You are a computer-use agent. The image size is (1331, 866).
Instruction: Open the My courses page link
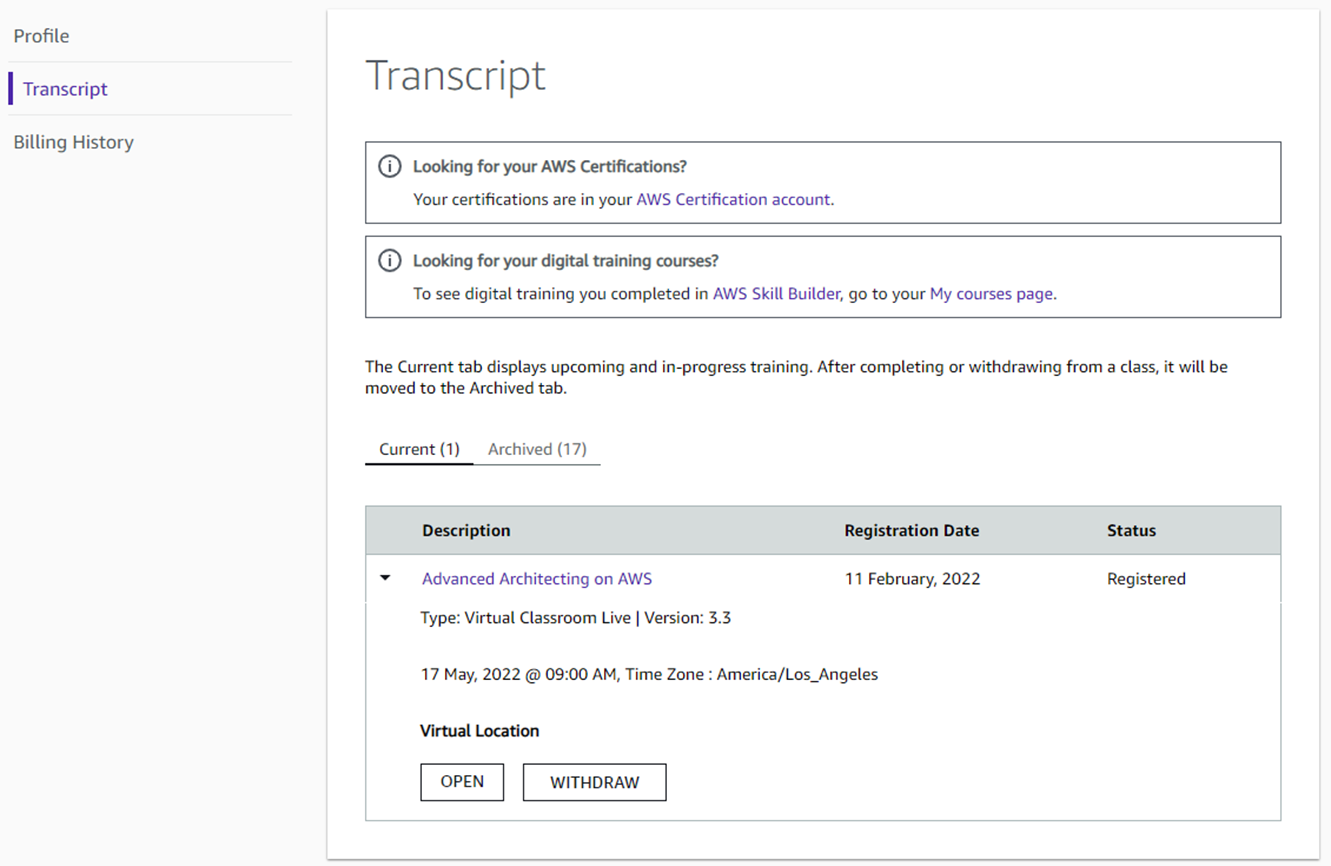click(991, 294)
